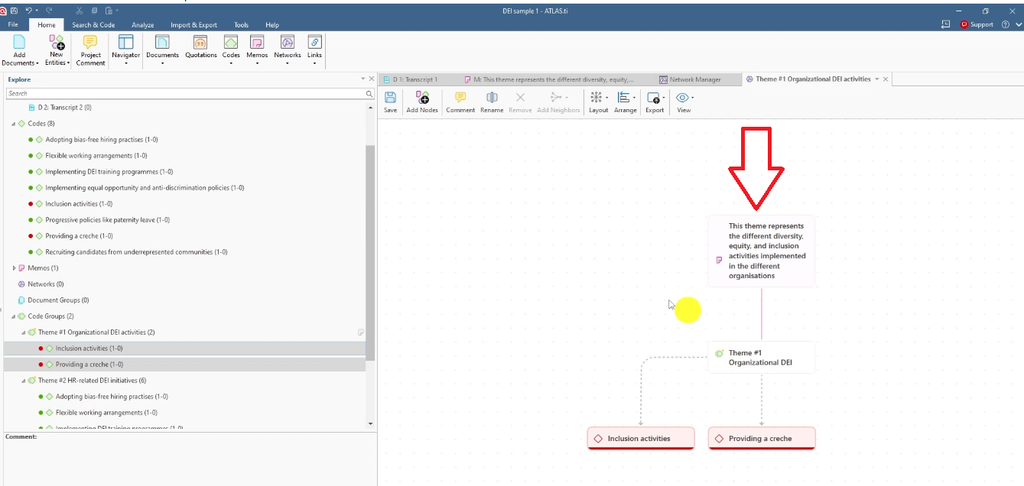The image size is (1024, 486).
Task: Click the cut scissors icon in title bar
Action: coord(78,10)
